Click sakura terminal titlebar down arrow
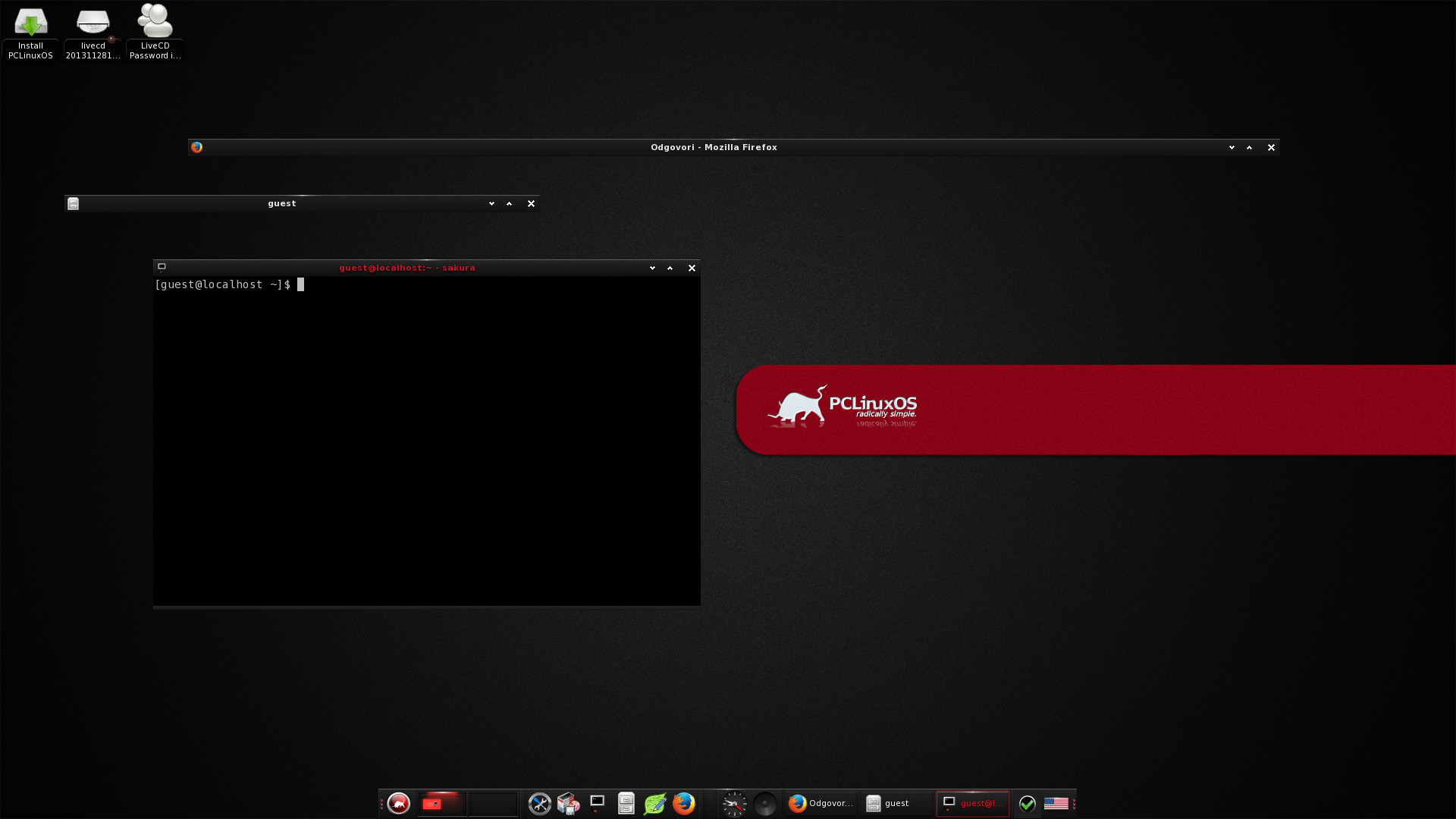 click(652, 268)
